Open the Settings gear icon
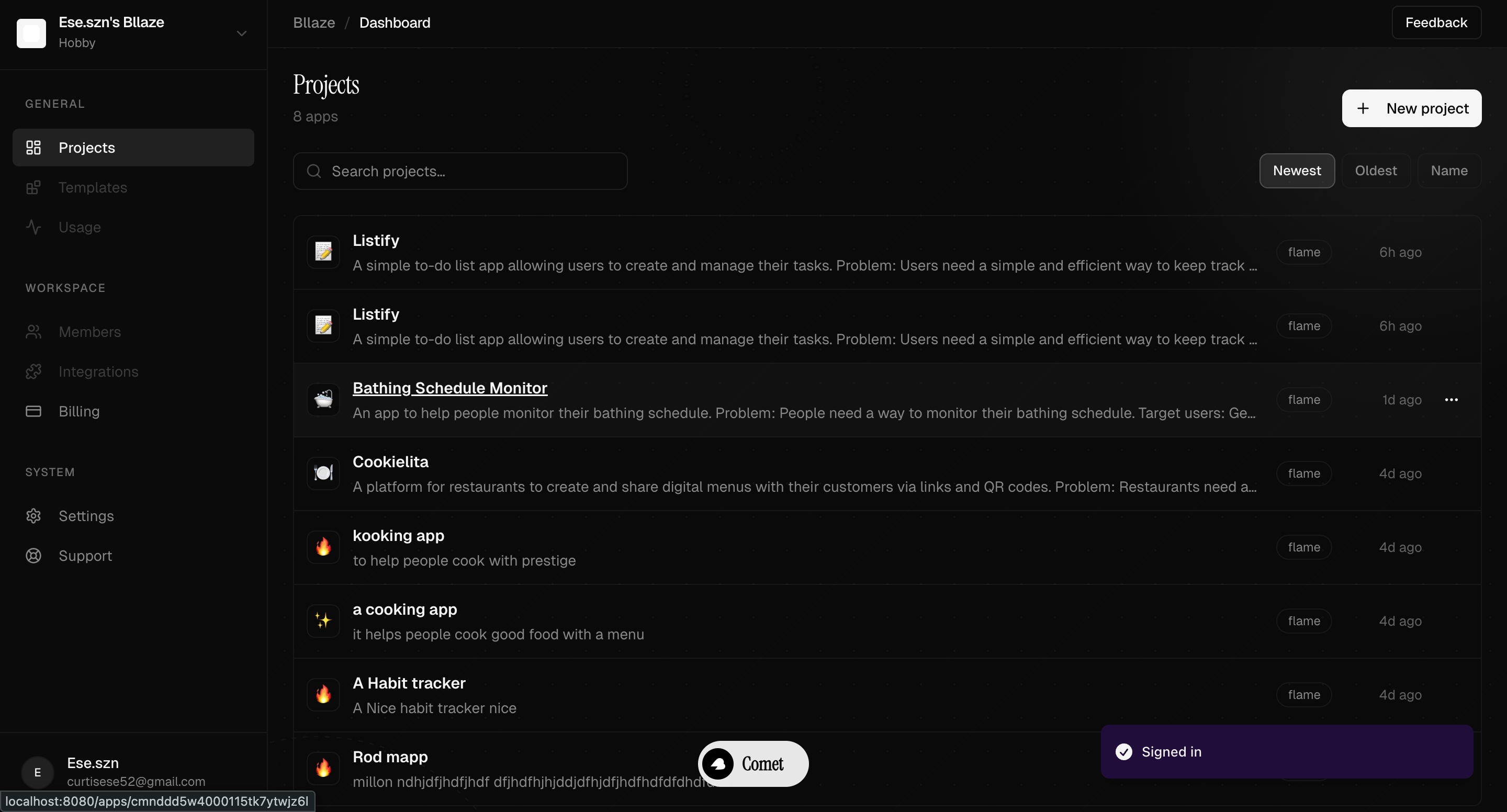 [33, 516]
